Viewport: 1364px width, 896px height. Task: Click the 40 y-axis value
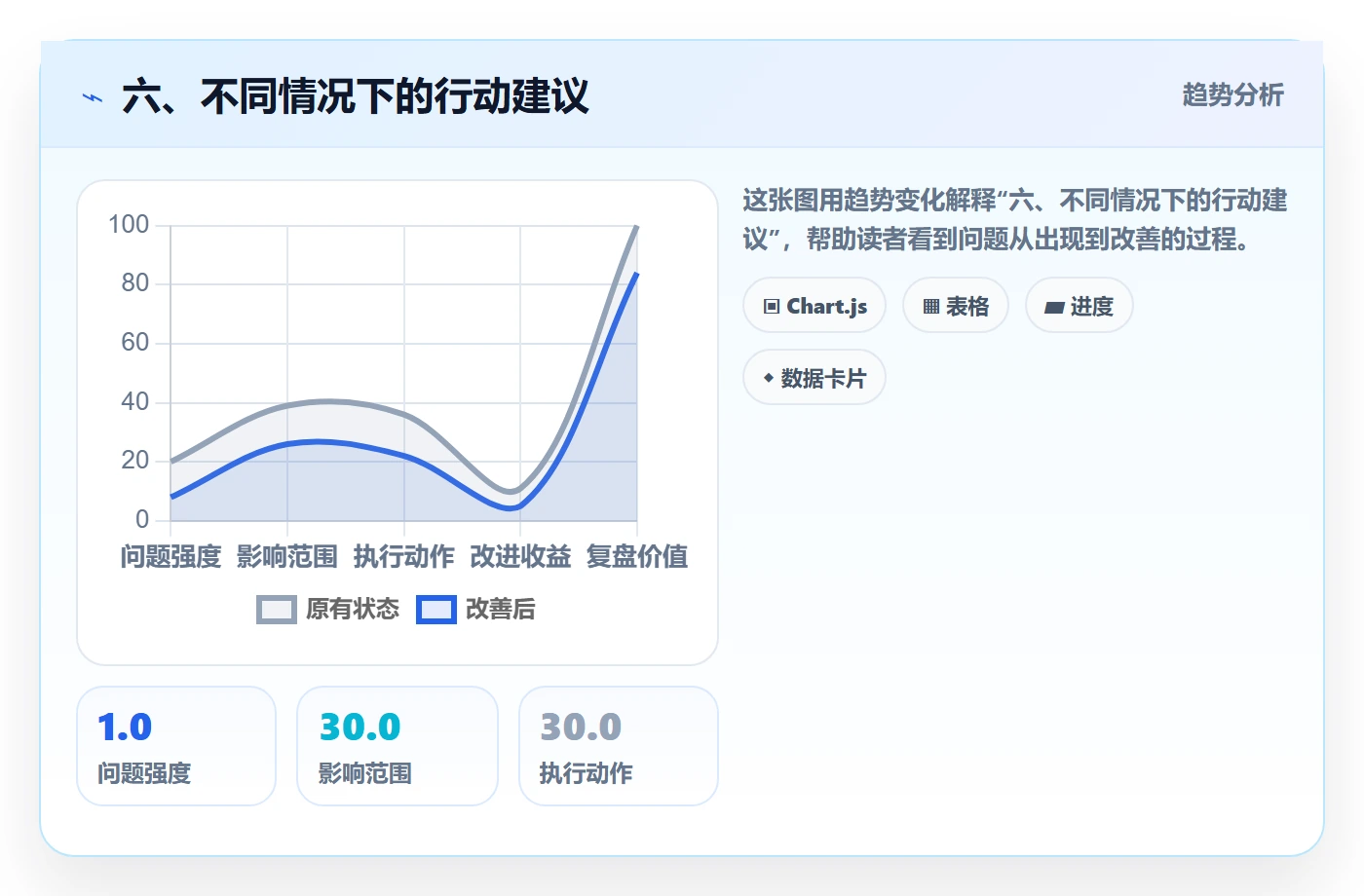point(135,401)
